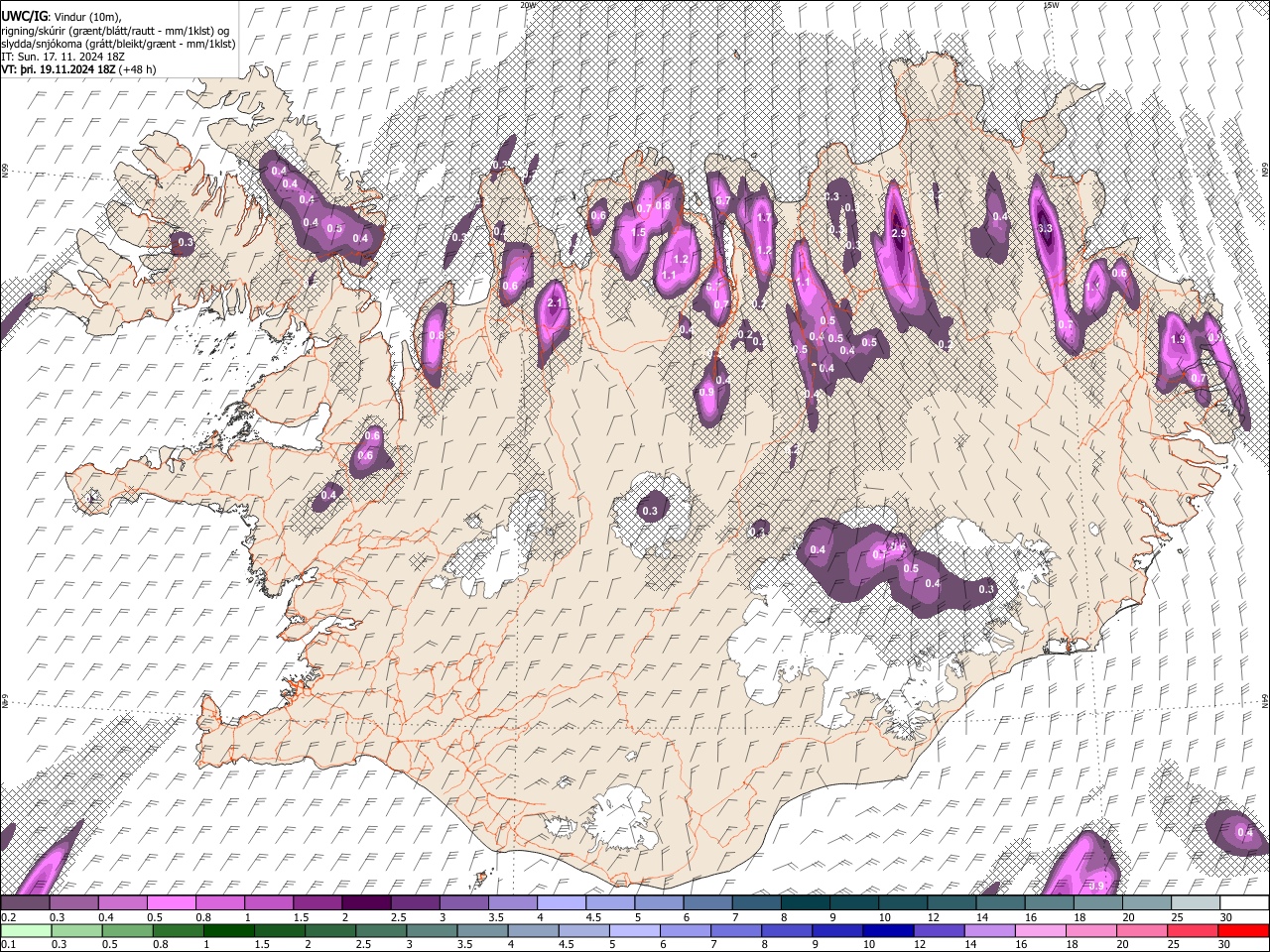Click the mauve swatch above top-row label 0.2
1270x952 pixels.
pyautogui.click(x=25, y=903)
